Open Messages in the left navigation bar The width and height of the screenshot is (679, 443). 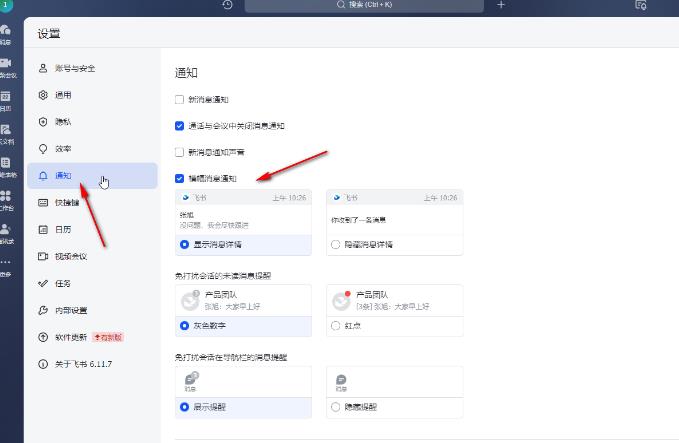[6, 34]
